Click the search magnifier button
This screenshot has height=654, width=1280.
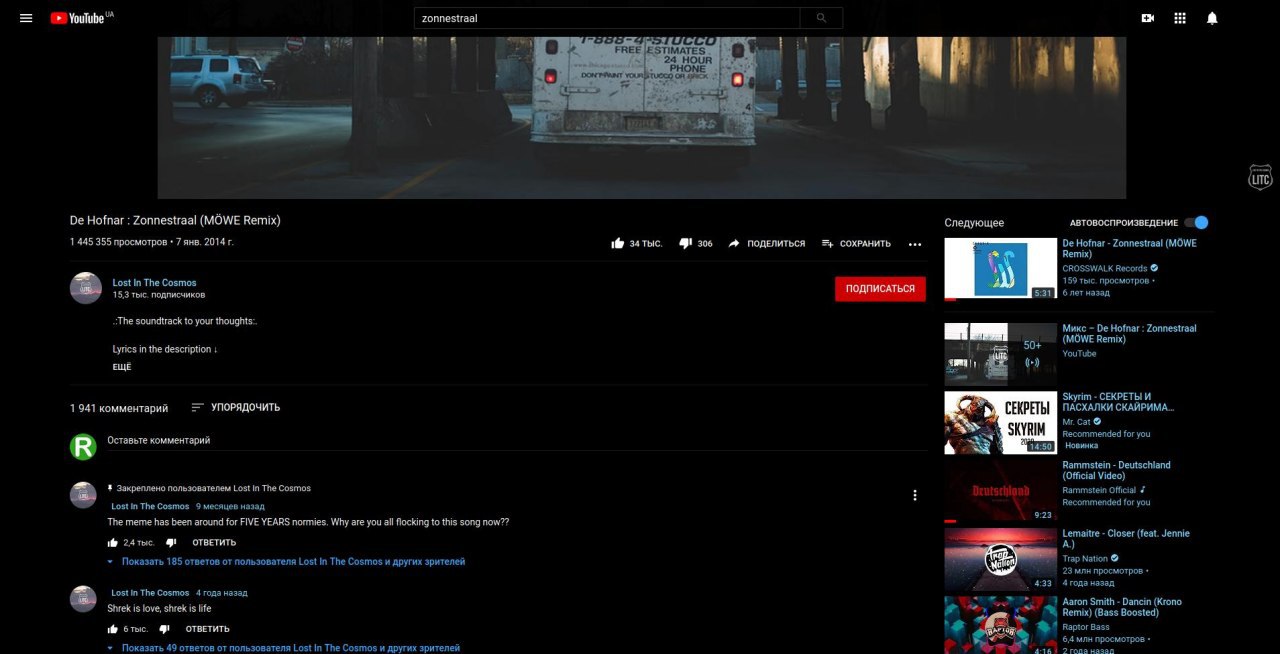pyautogui.click(x=821, y=18)
